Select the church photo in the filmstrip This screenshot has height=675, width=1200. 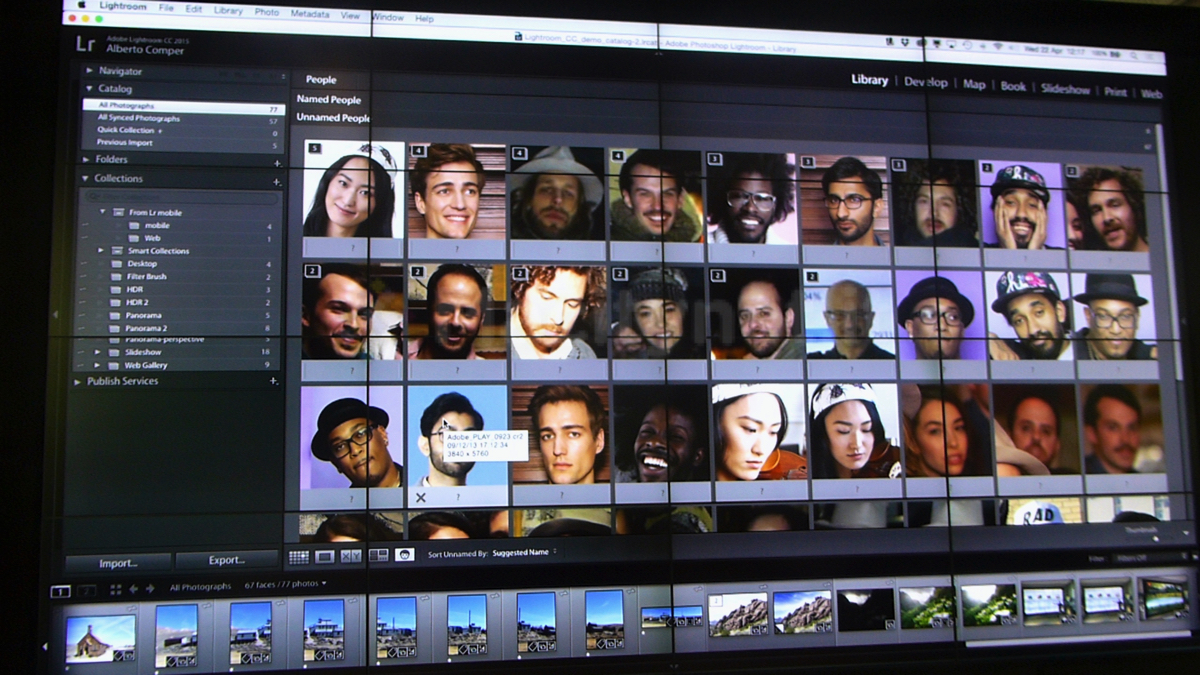(x=101, y=640)
